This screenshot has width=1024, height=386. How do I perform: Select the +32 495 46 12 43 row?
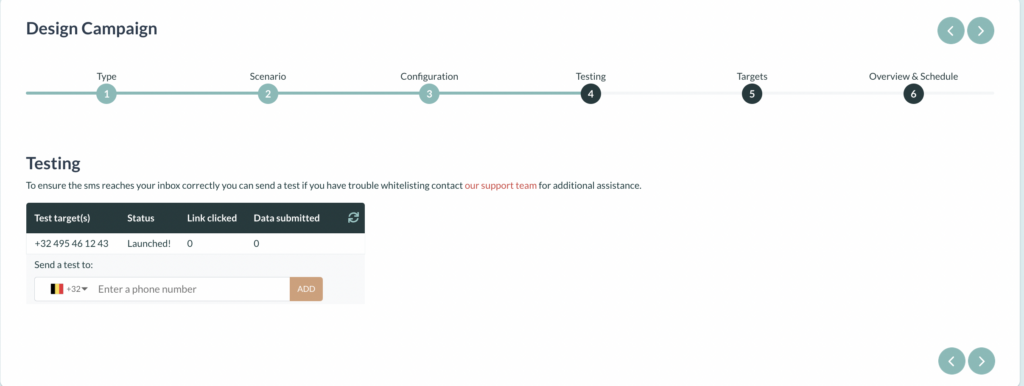(195, 244)
